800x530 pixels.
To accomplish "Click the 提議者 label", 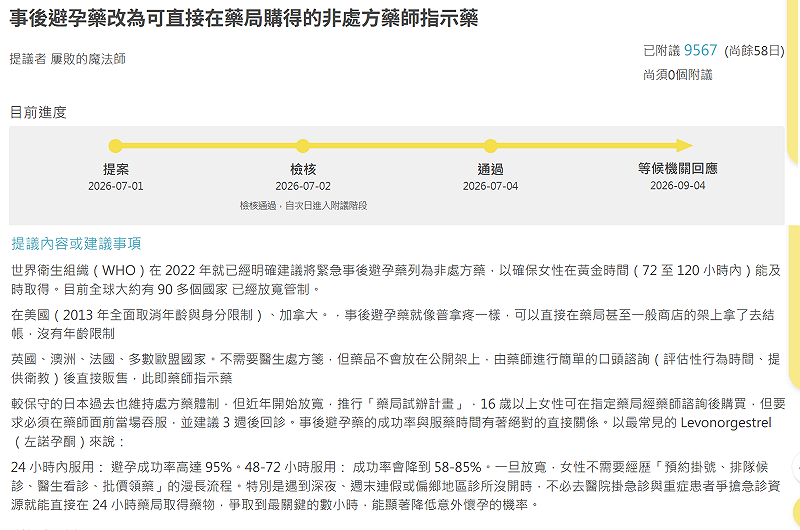I will pyautogui.click(x=28, y=59).
